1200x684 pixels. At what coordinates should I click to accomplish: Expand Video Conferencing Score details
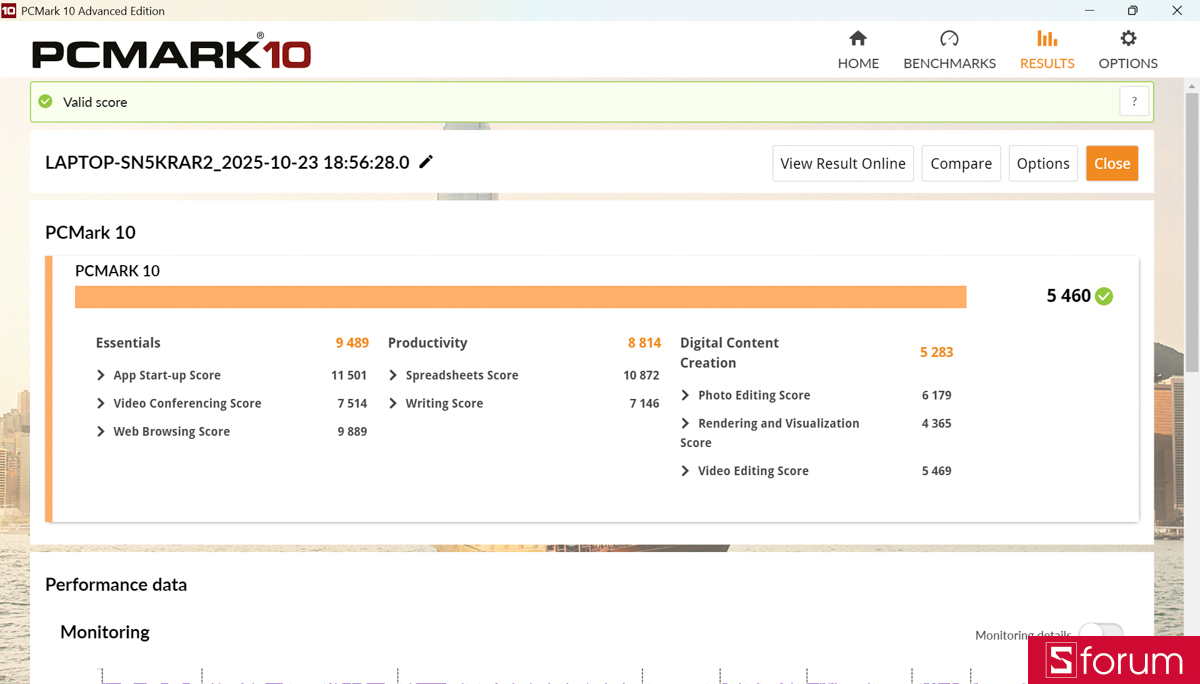click(x=101, y=403)
